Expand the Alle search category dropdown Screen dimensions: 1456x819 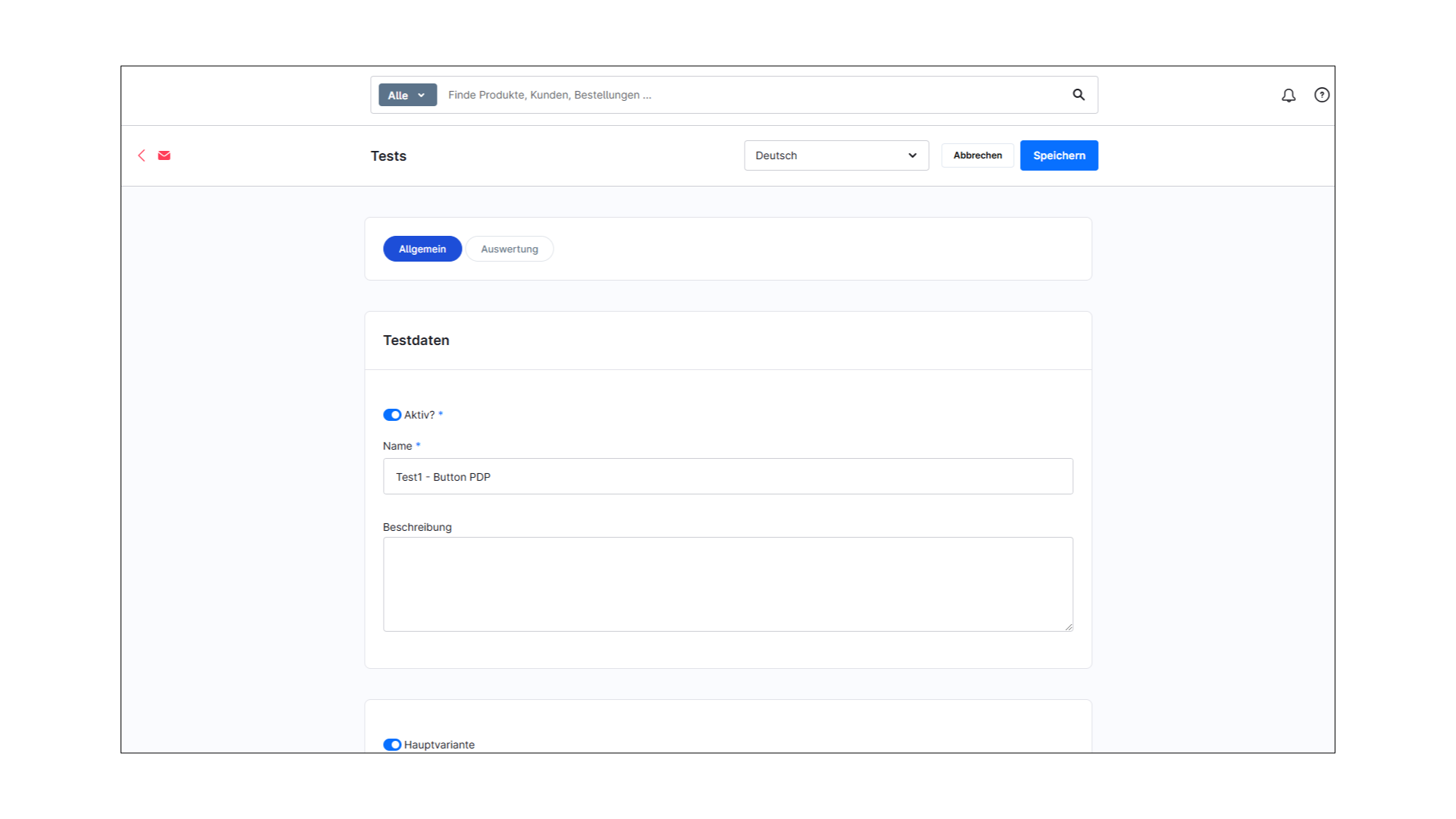point(407,95)
